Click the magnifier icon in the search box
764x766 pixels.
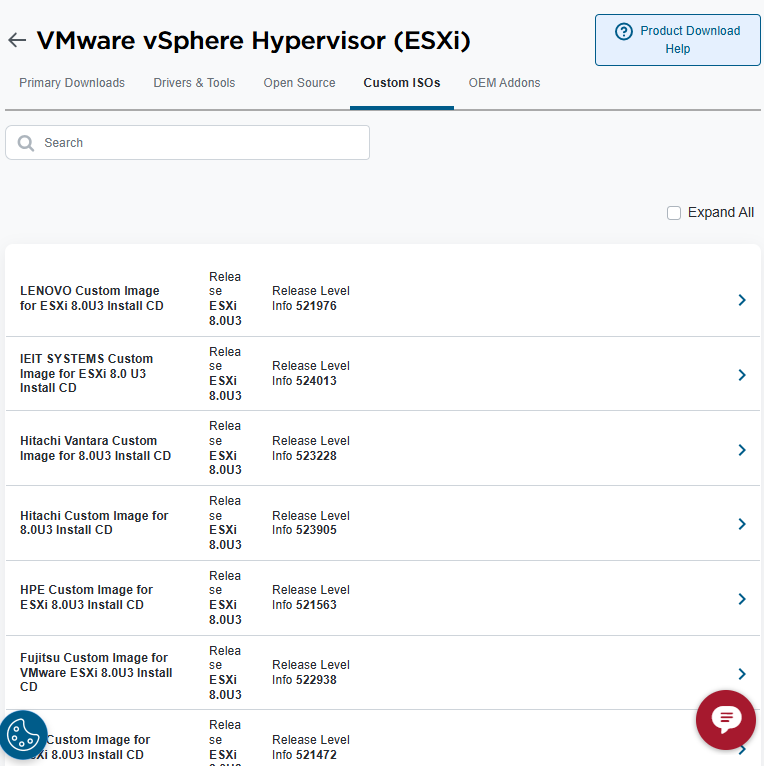coord(26,143)
